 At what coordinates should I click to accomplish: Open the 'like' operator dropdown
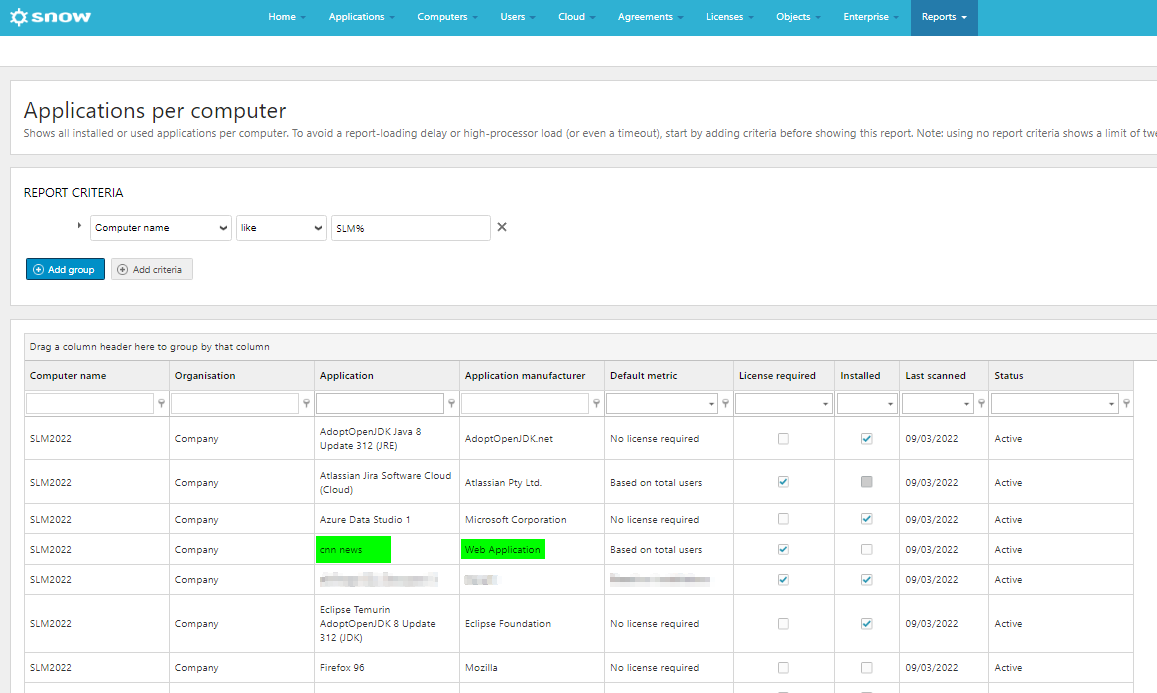pos(281,228)
